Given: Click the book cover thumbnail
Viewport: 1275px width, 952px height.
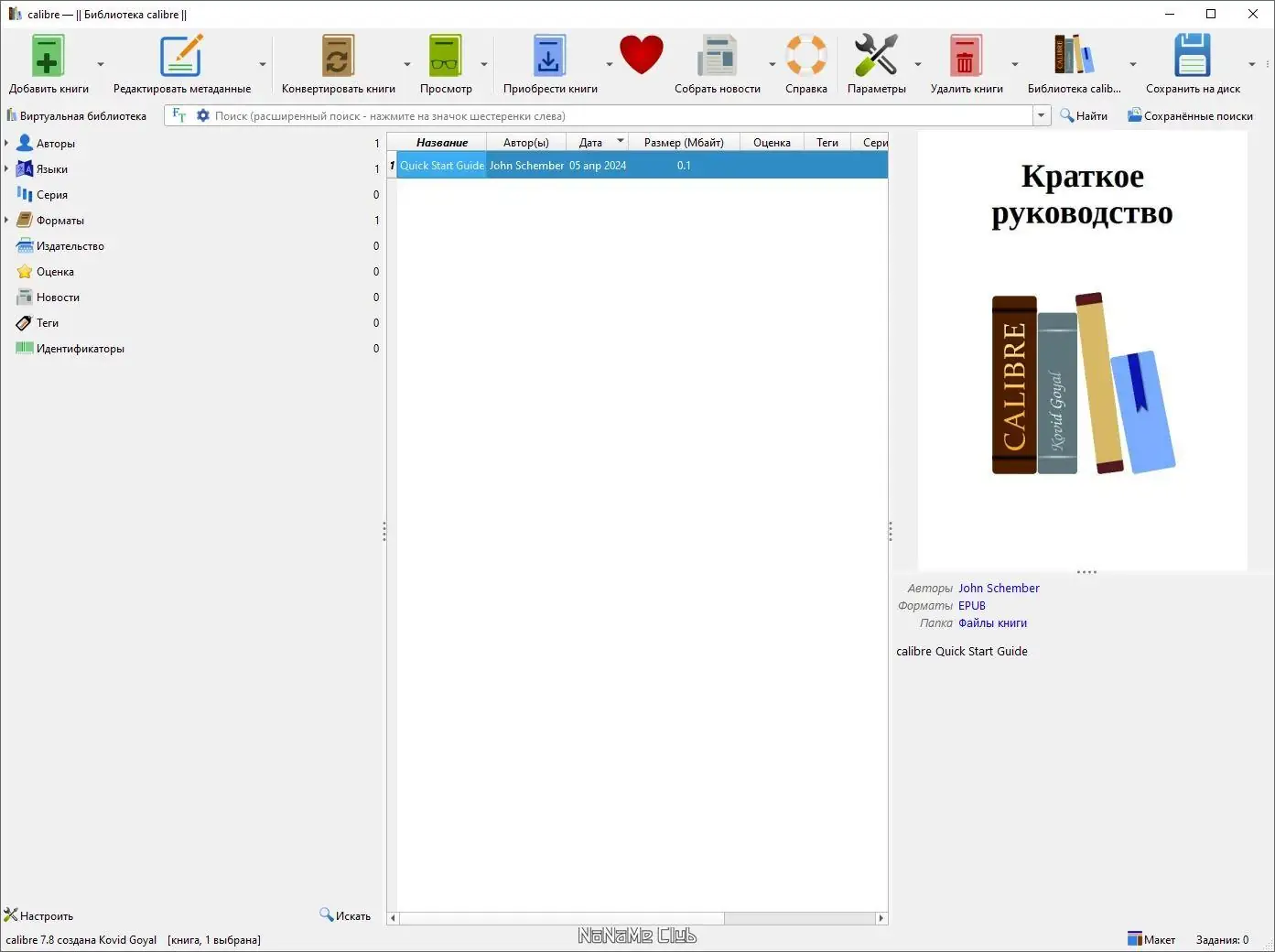Looking at the screenshot, I should click(1083, 351).
